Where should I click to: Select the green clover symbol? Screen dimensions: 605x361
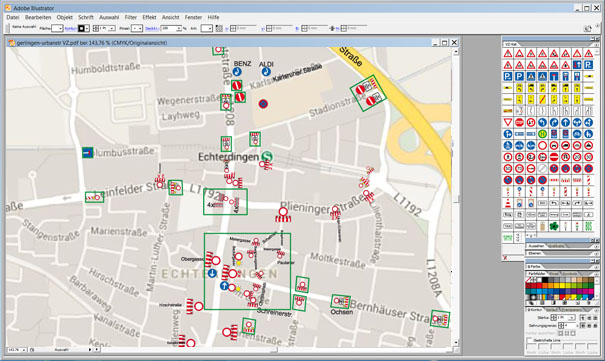click(554, 226)
